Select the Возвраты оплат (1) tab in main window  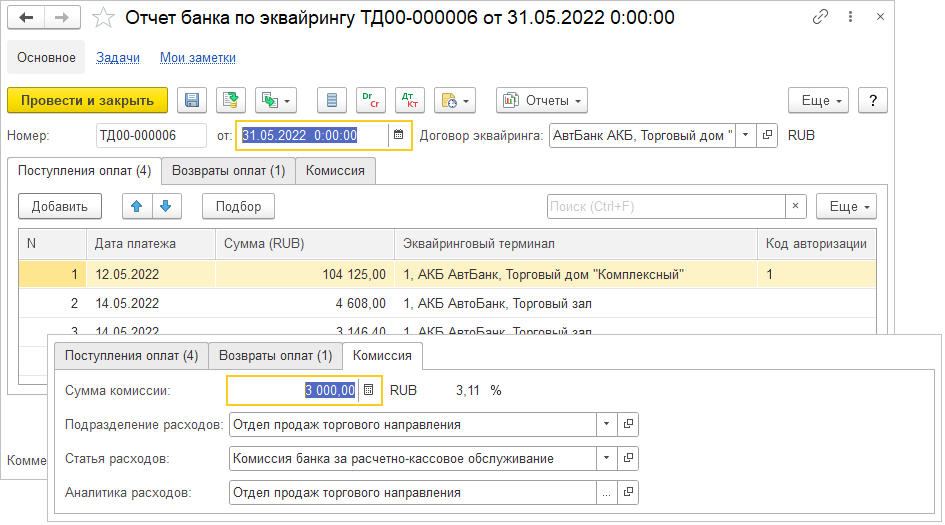point(228,171)
